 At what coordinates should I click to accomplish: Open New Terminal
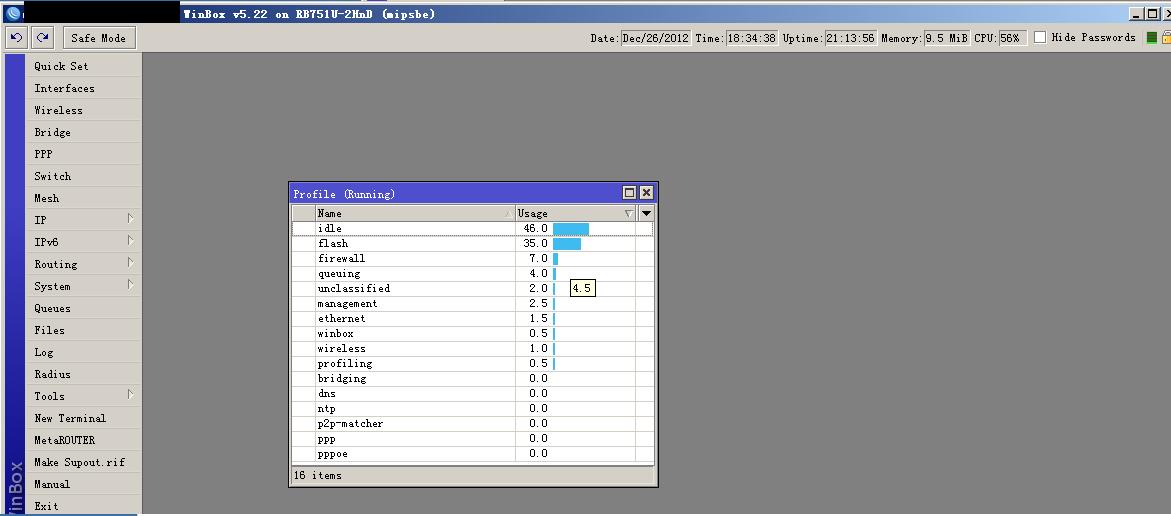(83, 418)
